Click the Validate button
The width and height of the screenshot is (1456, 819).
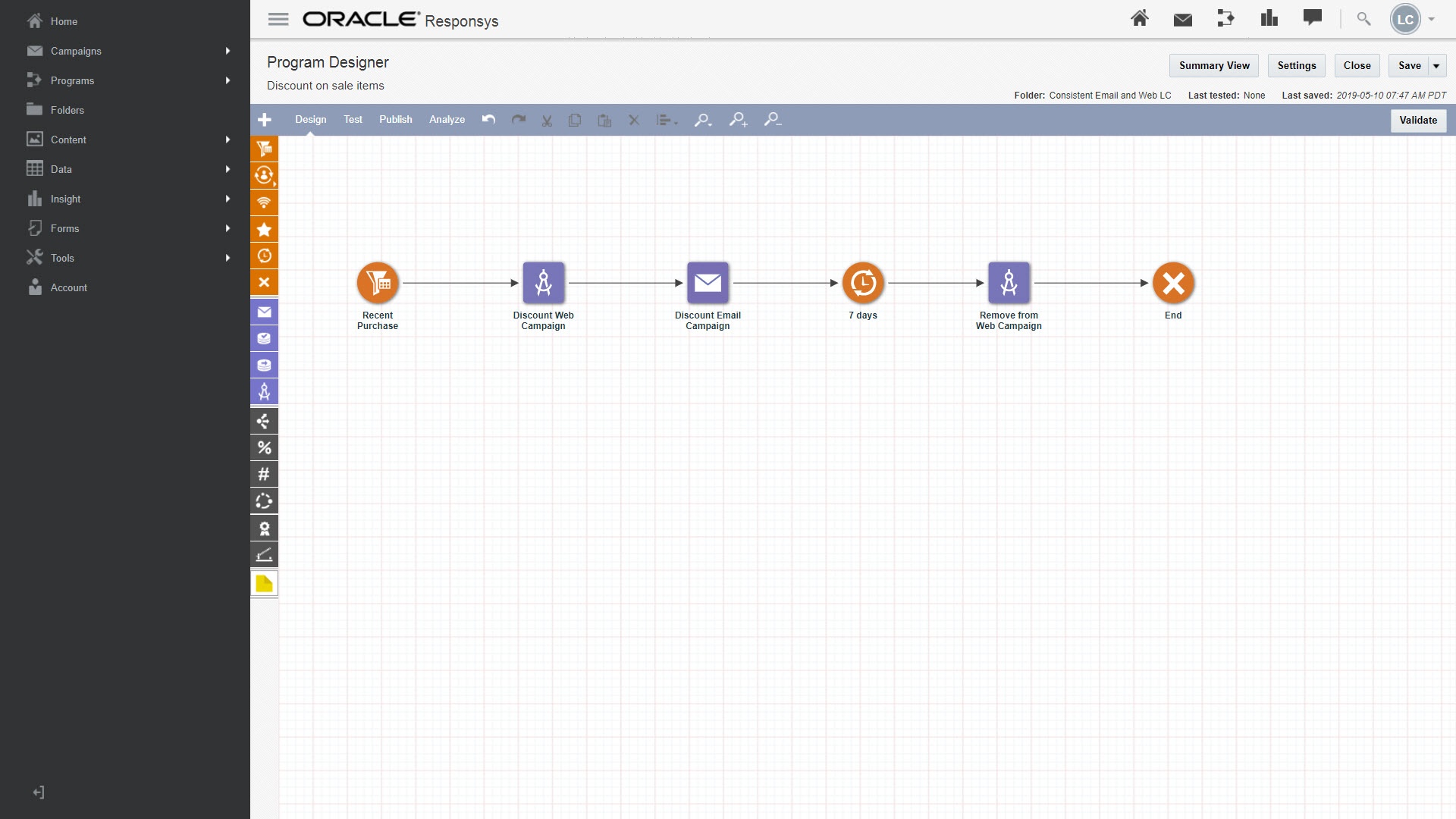[x=1417, y=120]
